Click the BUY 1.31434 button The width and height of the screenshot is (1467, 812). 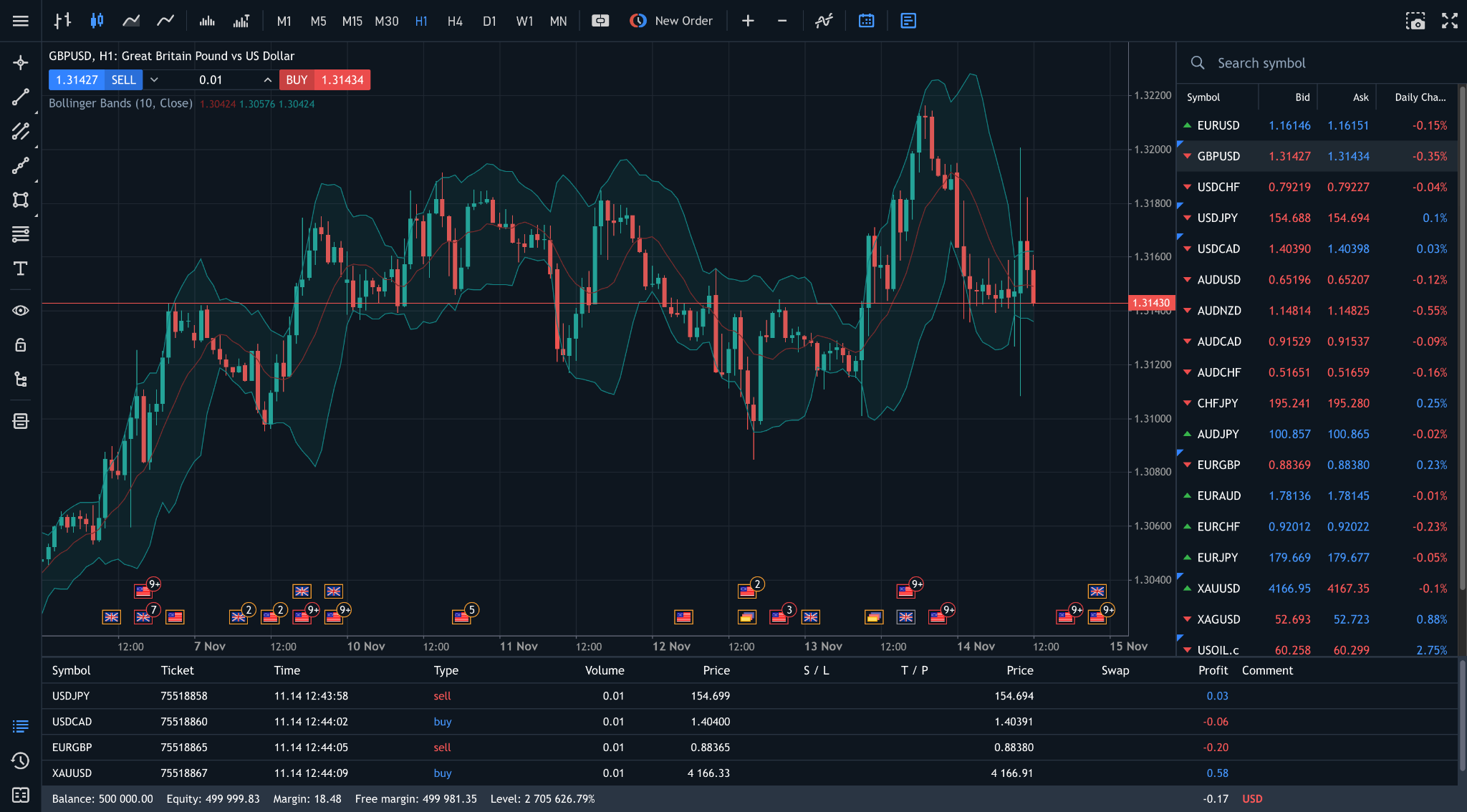[x=324, y=79]
